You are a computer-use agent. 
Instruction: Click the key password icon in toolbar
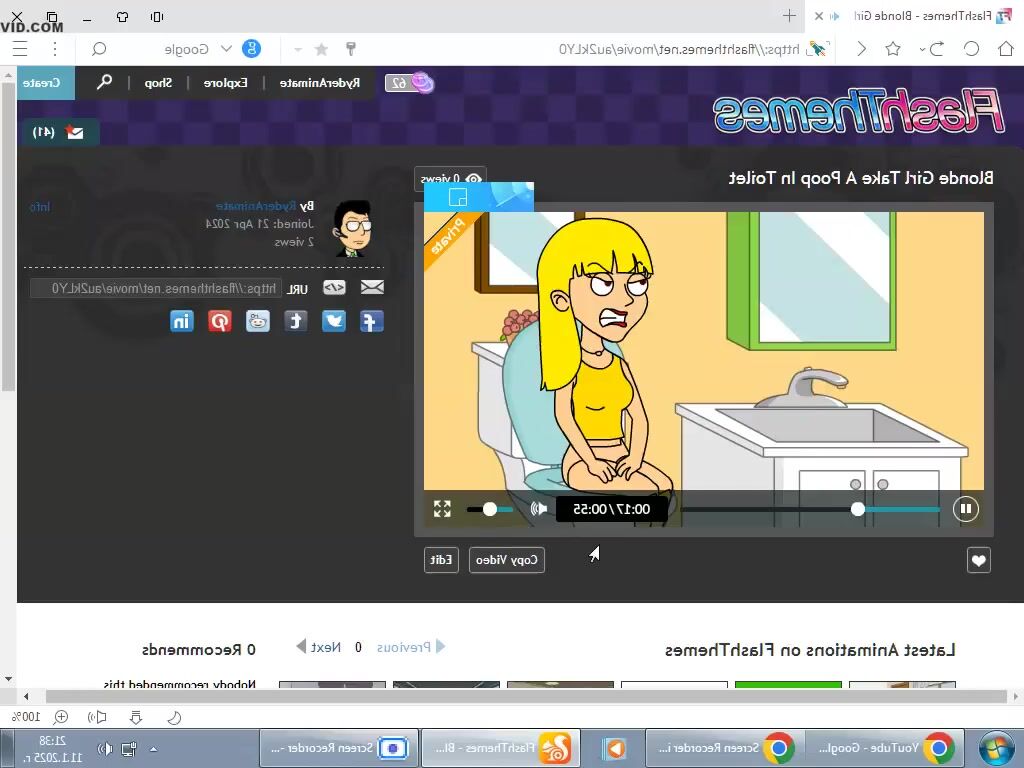point(351,49)
